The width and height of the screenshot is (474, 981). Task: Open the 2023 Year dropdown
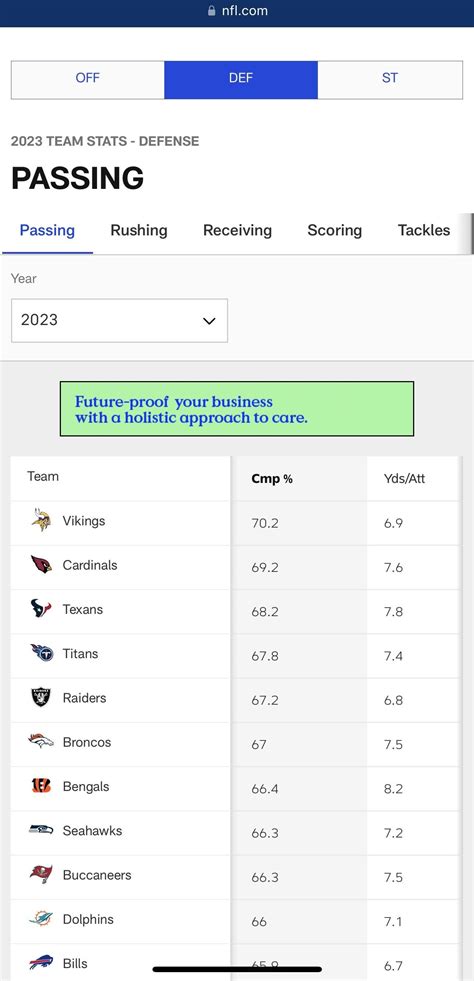click(119, 320)
